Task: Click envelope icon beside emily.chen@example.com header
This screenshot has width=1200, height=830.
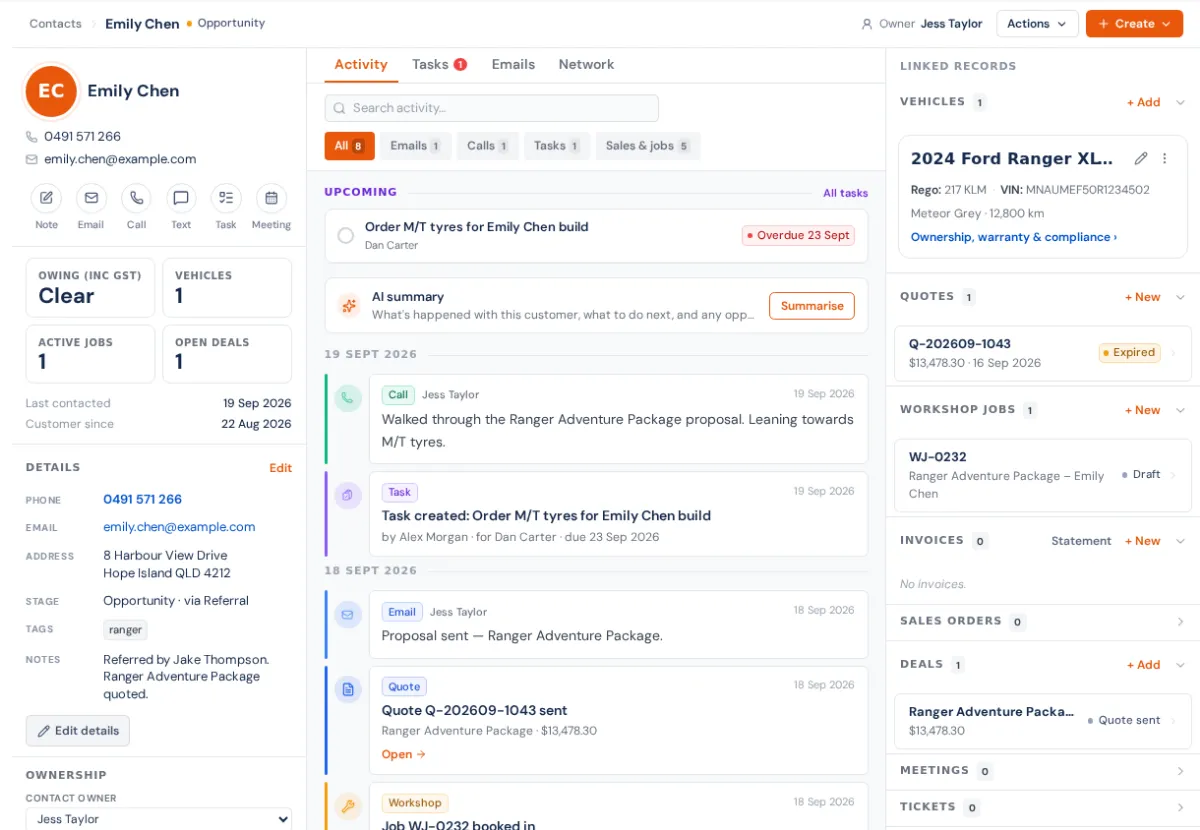Action: (x=32, y=159)
